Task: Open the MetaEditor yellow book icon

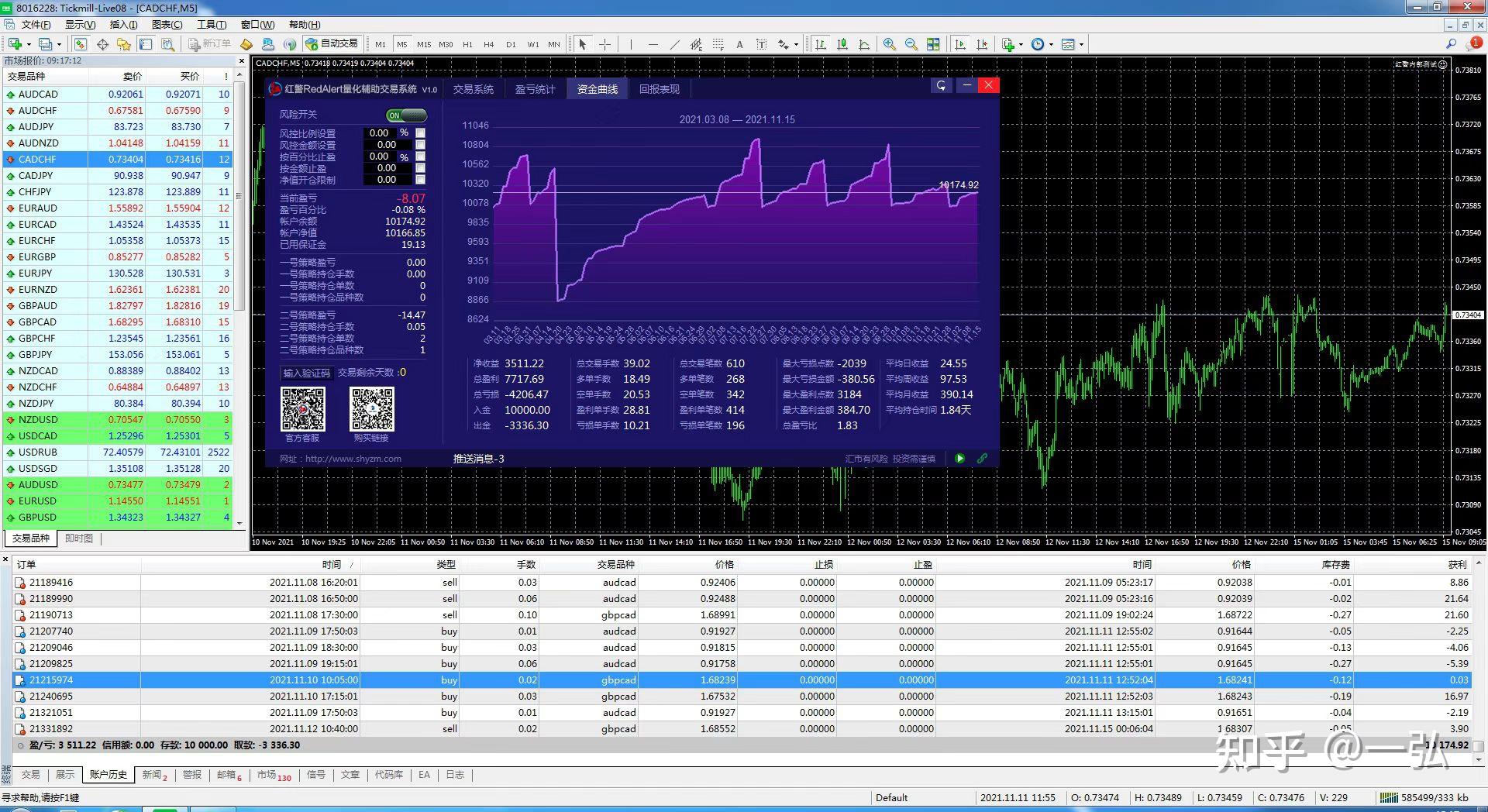Action: [246, 44]
